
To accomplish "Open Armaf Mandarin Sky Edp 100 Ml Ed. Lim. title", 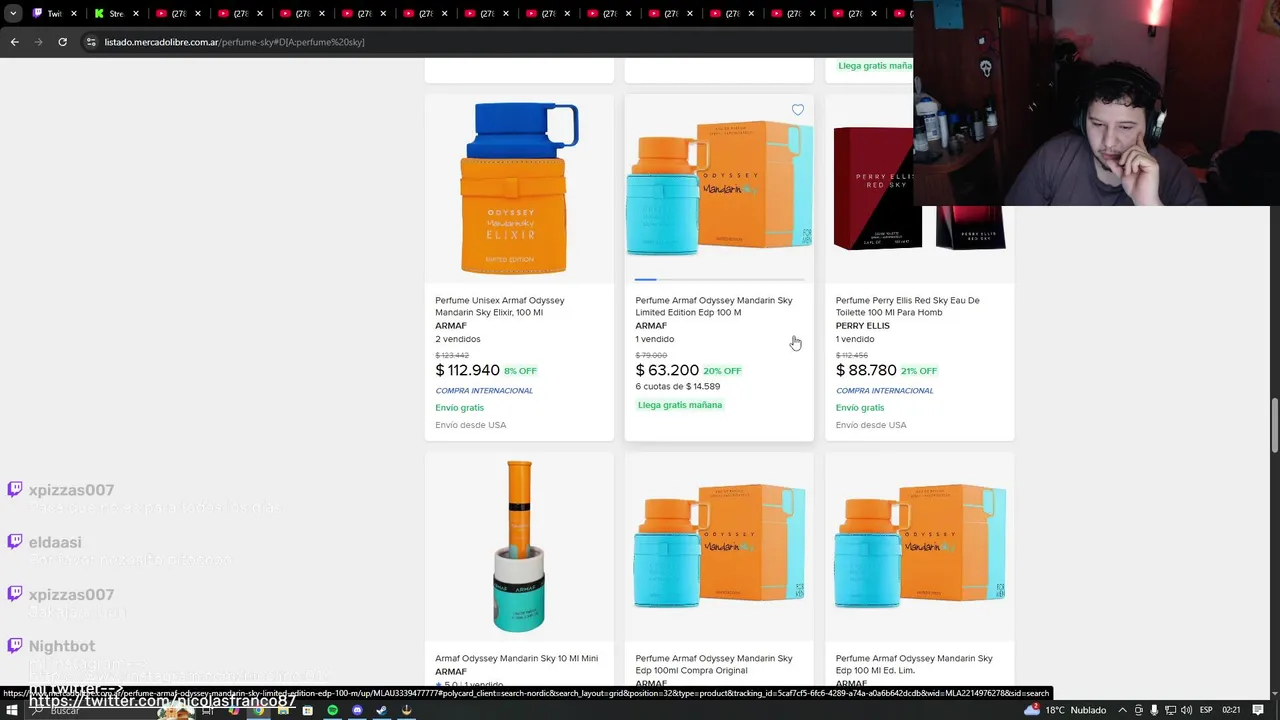I will (914, 664).
